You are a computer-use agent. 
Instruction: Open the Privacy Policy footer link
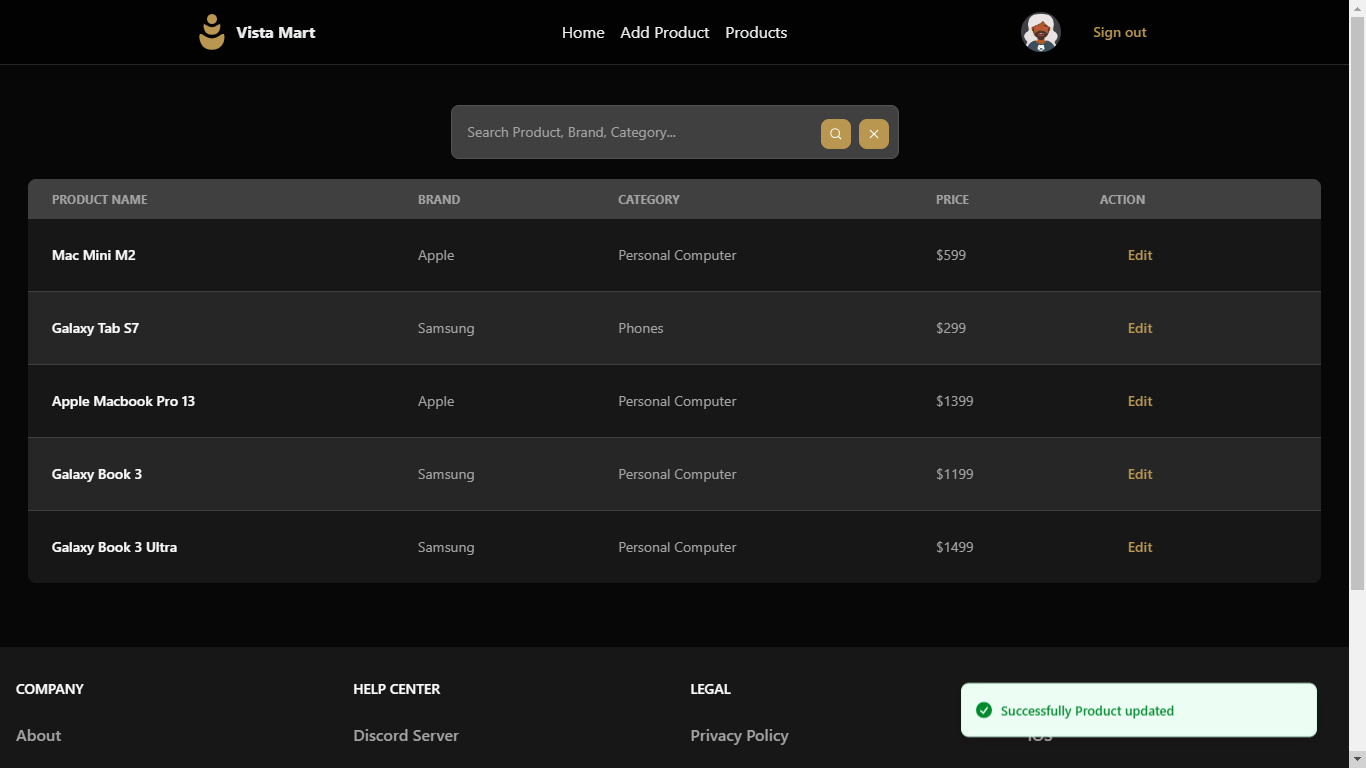click(739, 735)
